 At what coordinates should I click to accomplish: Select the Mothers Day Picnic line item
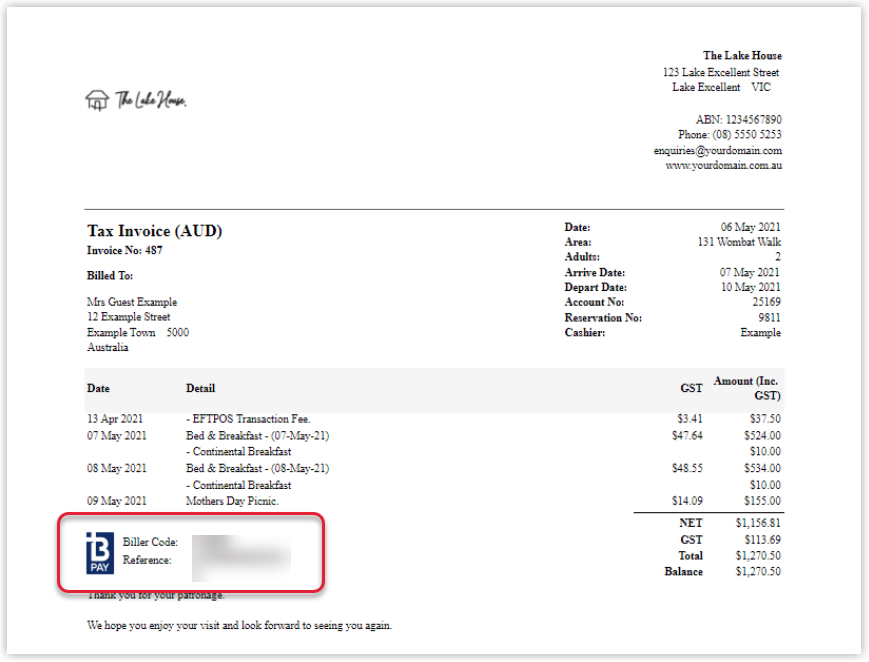232,501
